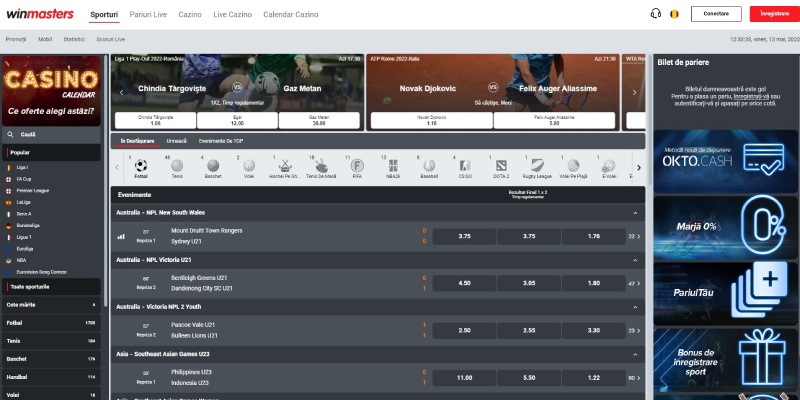Bet on Felix Auger Aliassime at 5.00
Image resolution: width=800 pixels, height=400 pixels.
[x=554, y=120]
